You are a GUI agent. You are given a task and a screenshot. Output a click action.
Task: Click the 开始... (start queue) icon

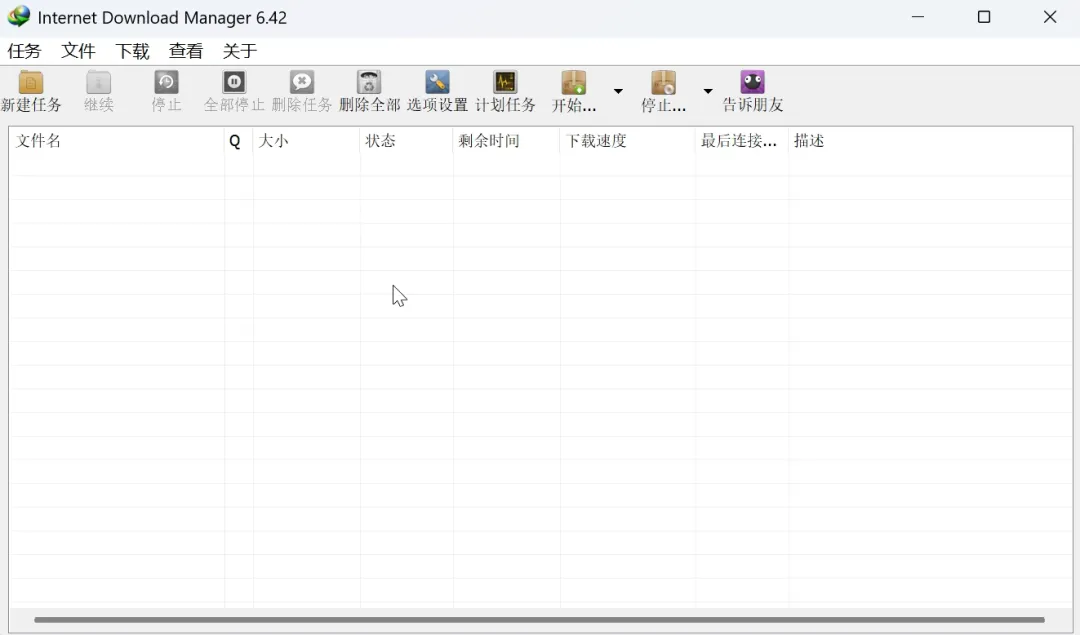574,83
